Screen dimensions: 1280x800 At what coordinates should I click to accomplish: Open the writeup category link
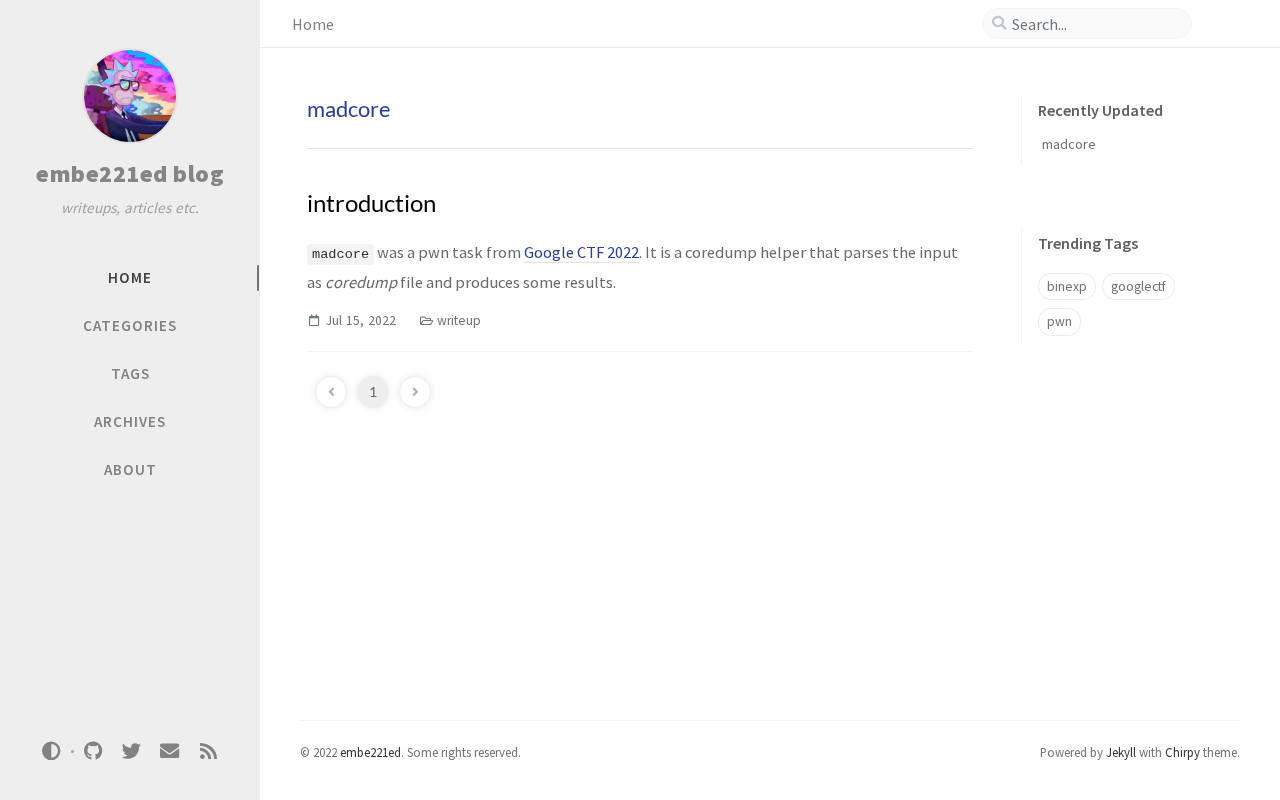click(458, 320)
